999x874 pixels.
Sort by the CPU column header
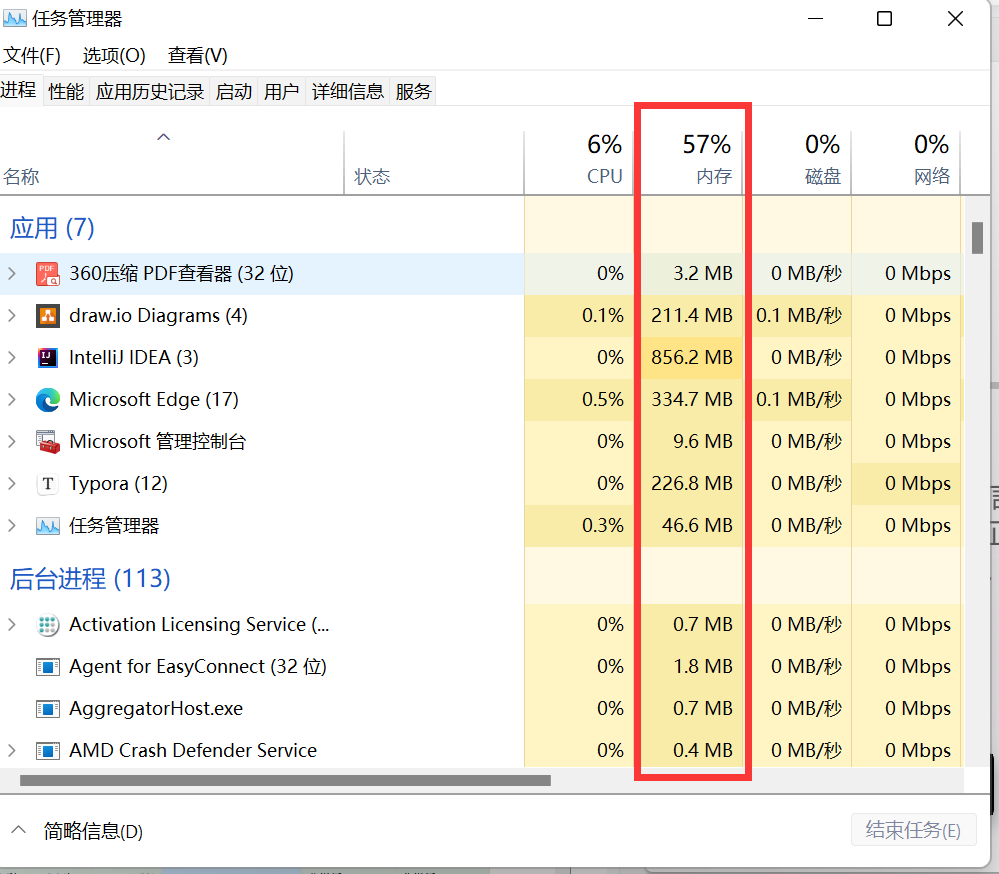click(x=579, y=163)
